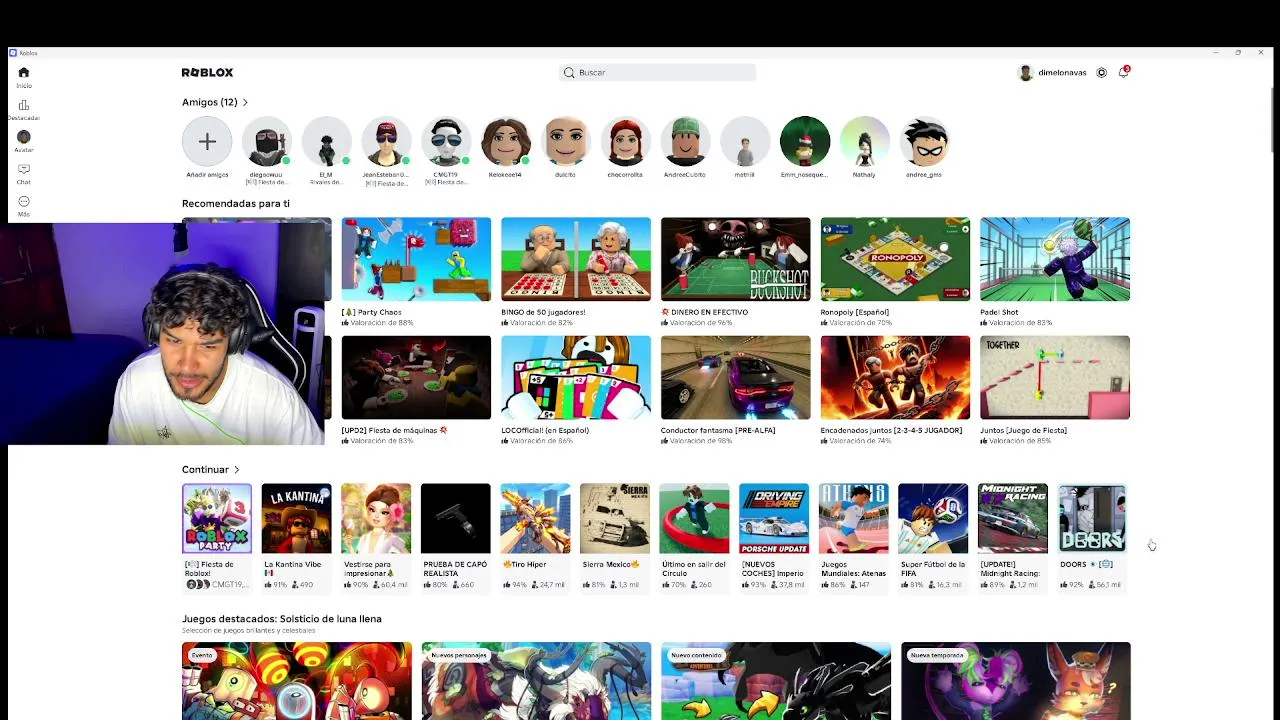Continue playing La Kantina Vibe
Image resolution: width=1280 pixels, height=720 pixels.
(x=296, y=518)
